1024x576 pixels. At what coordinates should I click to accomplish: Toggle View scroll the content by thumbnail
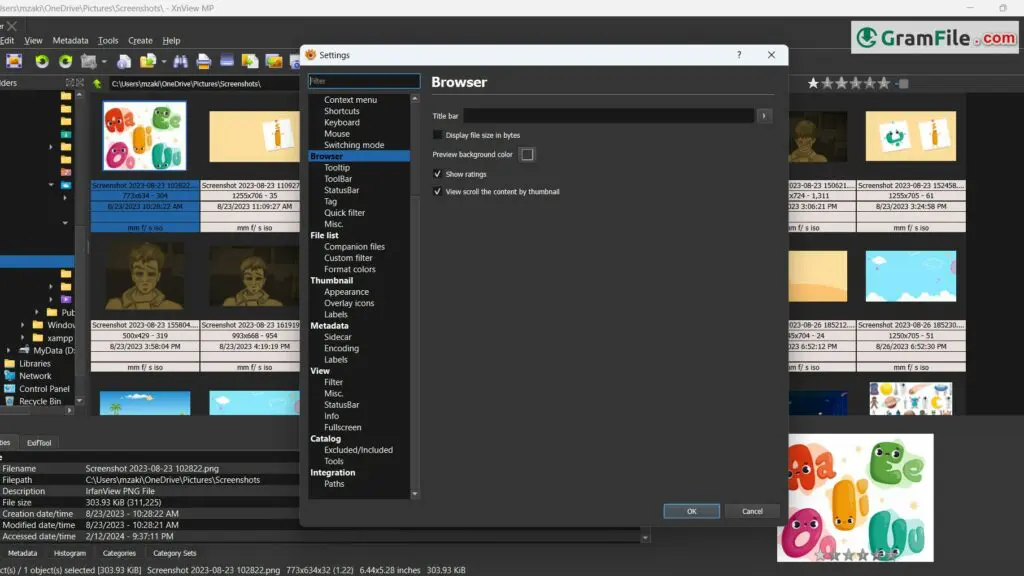point(438,192)
